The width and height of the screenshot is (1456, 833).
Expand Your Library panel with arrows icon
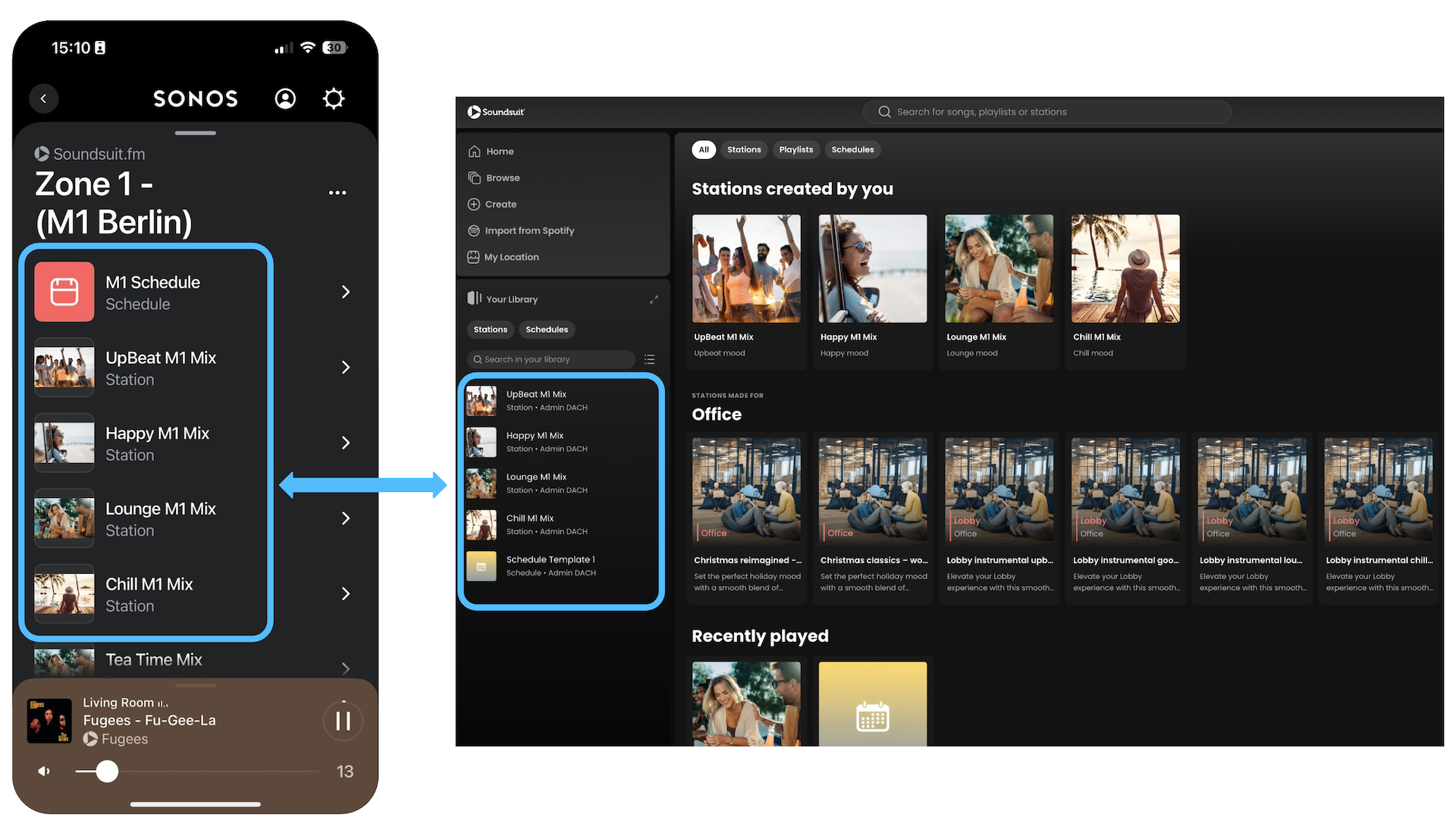point(654,300)
